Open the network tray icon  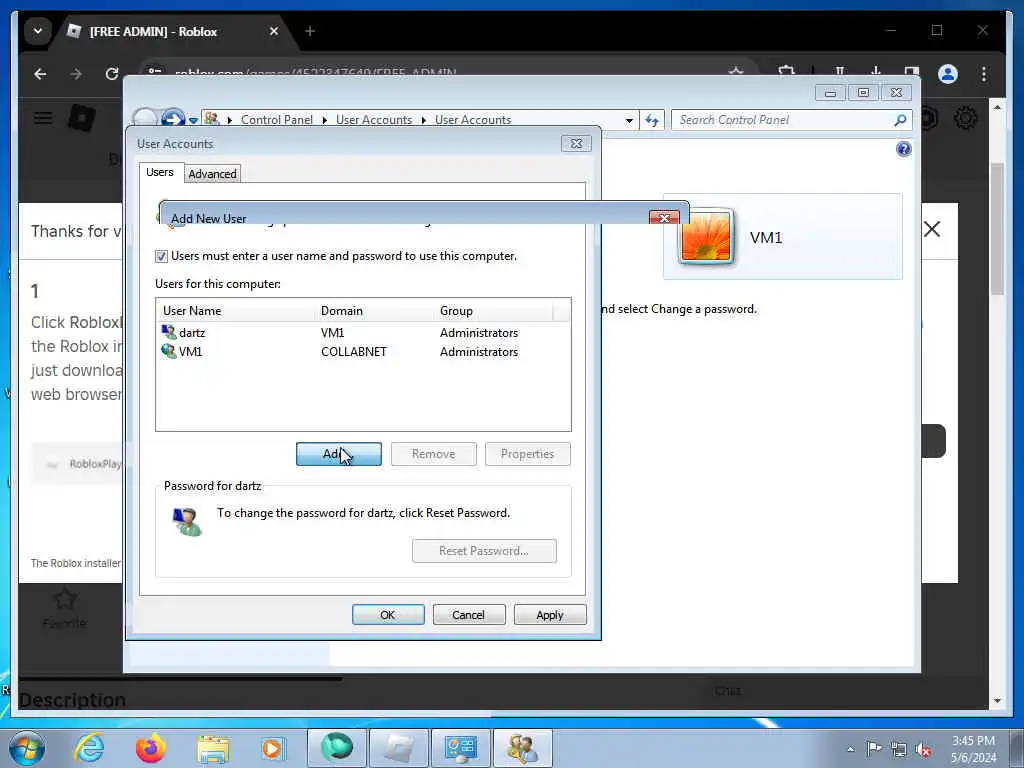tap(899, 749)
